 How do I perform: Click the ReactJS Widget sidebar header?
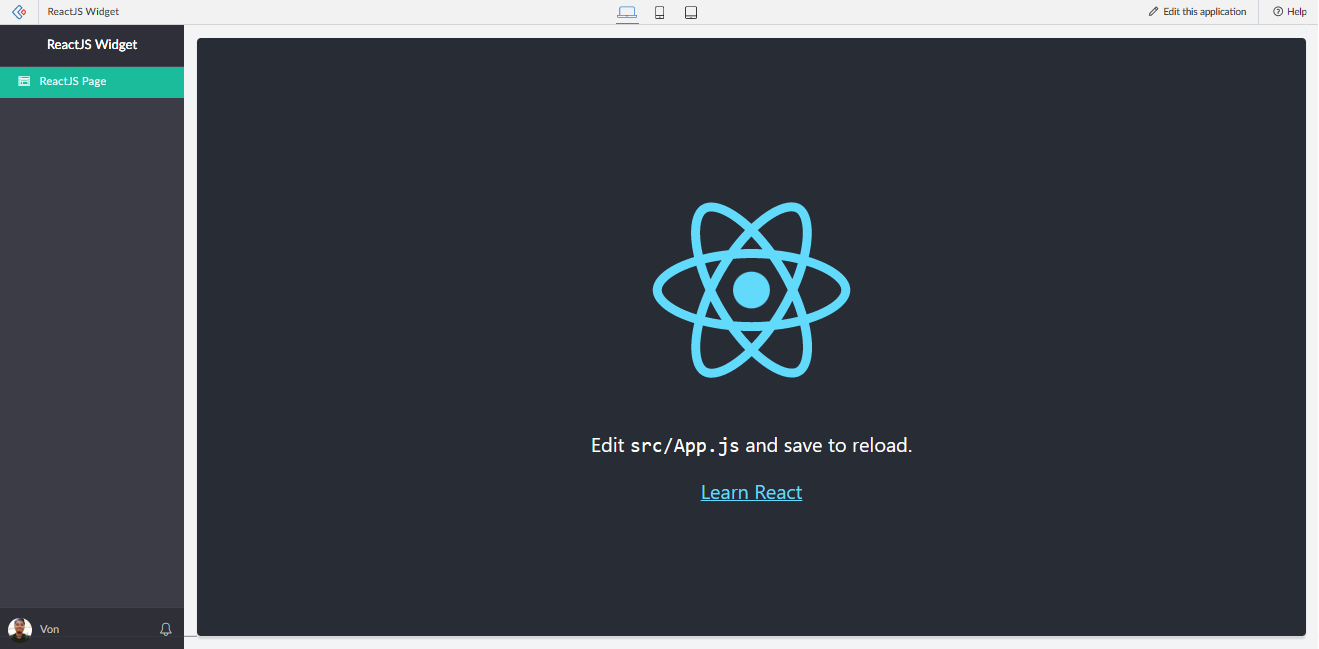(92, 45)
